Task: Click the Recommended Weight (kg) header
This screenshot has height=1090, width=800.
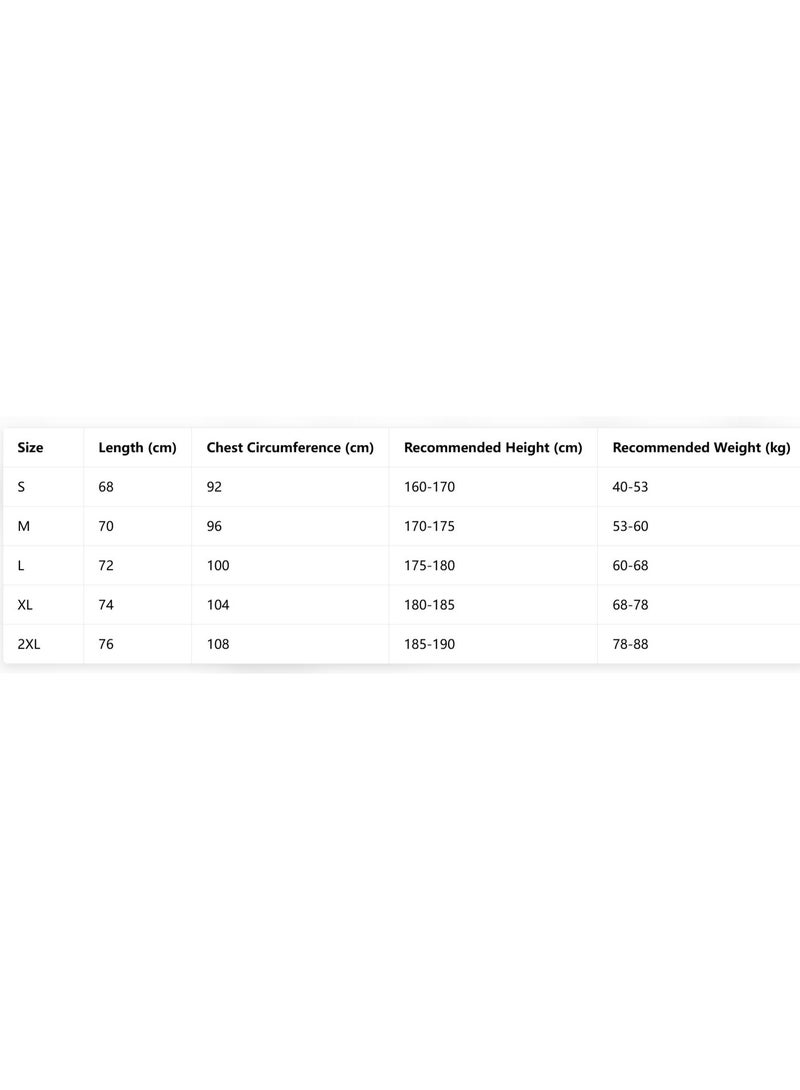Action: (701, 448)
